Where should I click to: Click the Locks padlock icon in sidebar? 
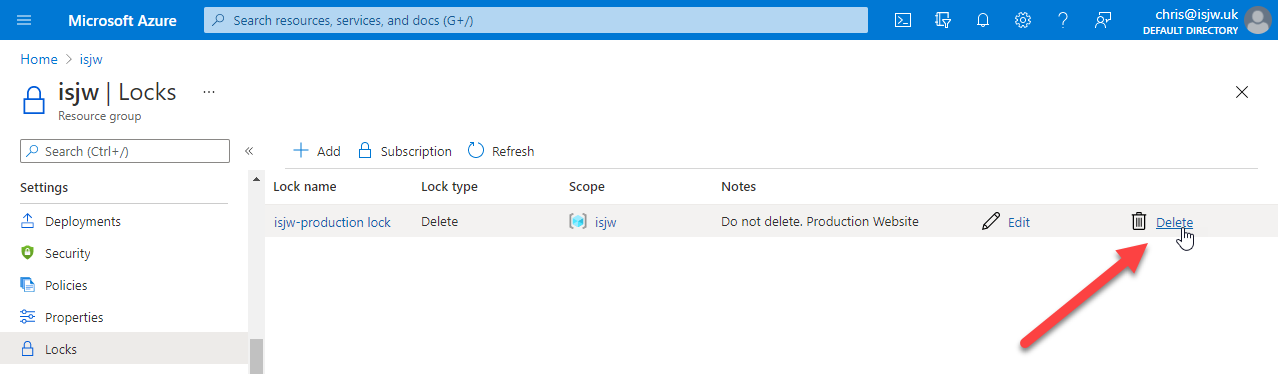(x=28, y=349)
